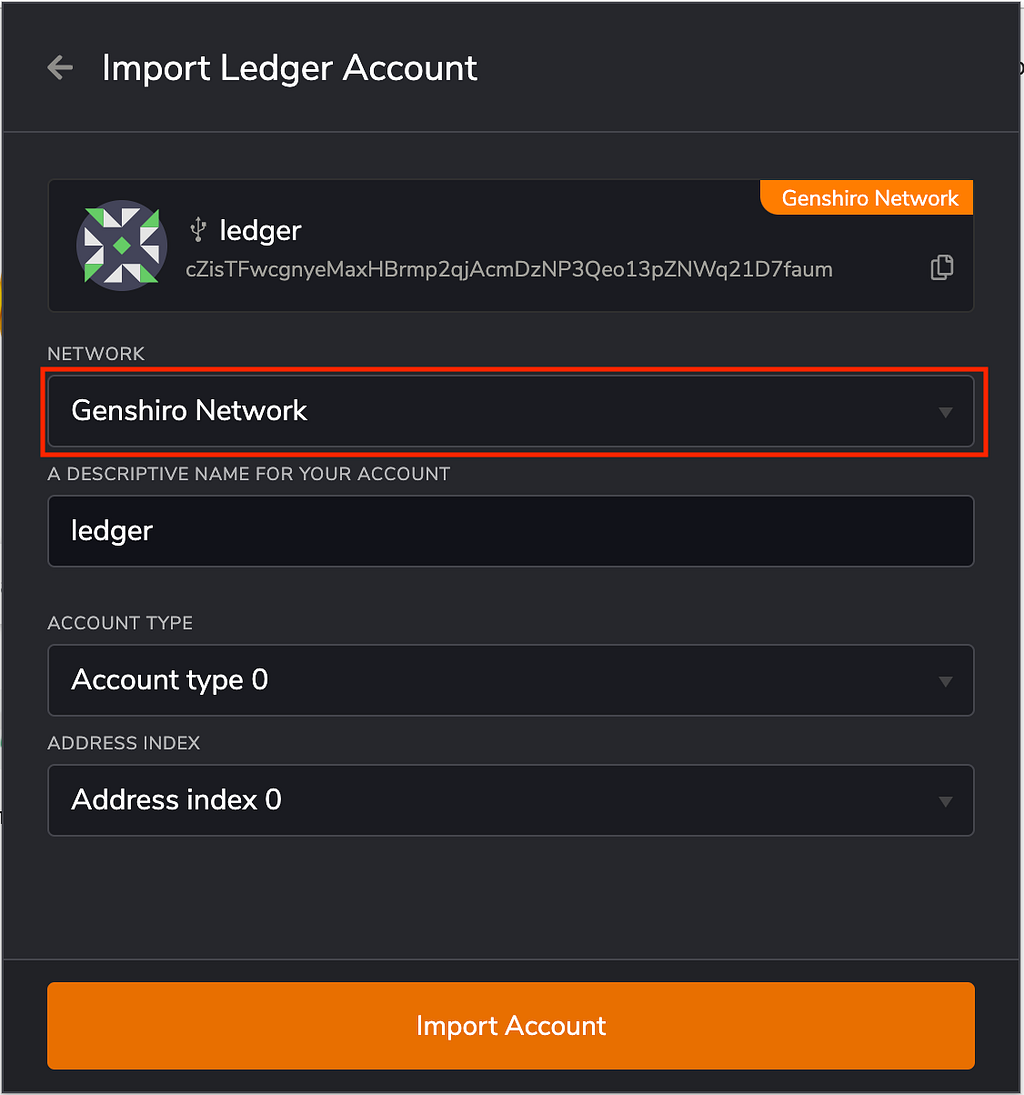The width and height of the screenshot is (1024, 1095).
Task: Click the NETWORK field label
Action: click(96, 354)
